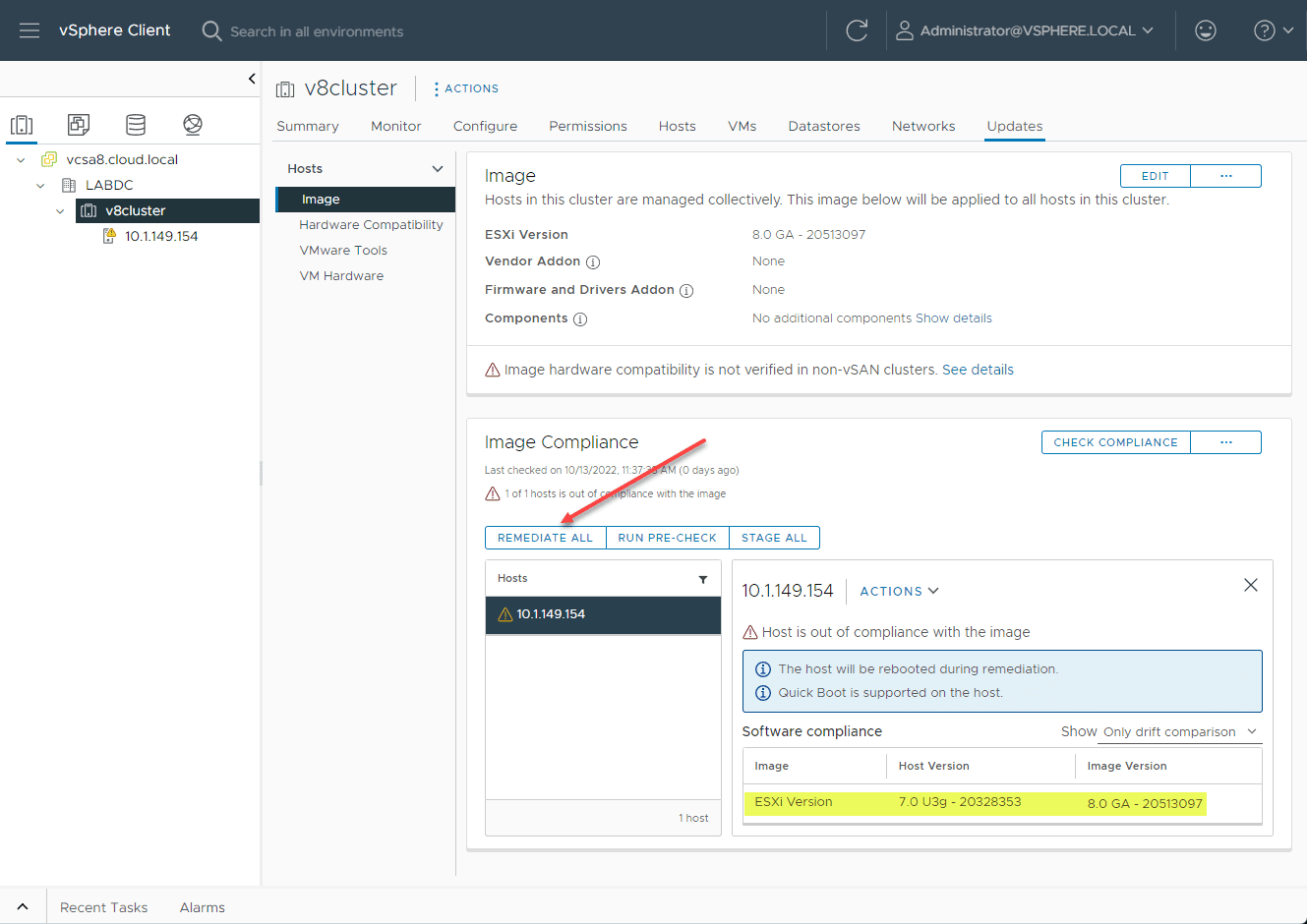1307x924 pixels.
Task: Open the Datastores tab
Action: pos(824,126)
